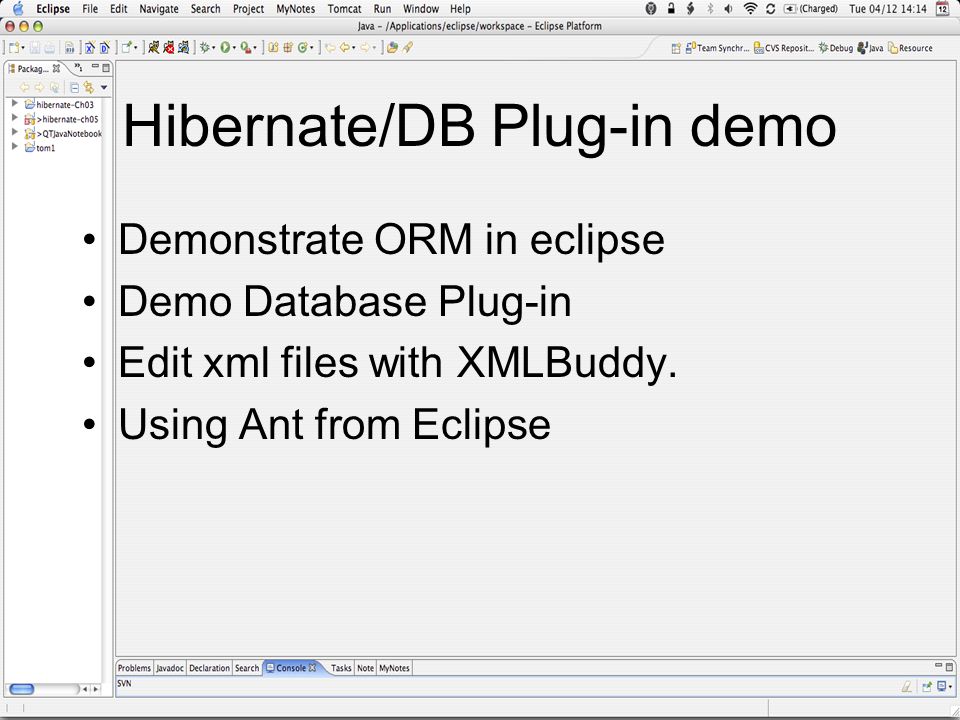This screenshot has width=960, height=720.
Task: Open the Debug dropdown arrow
Action: [x=214, y=48]
